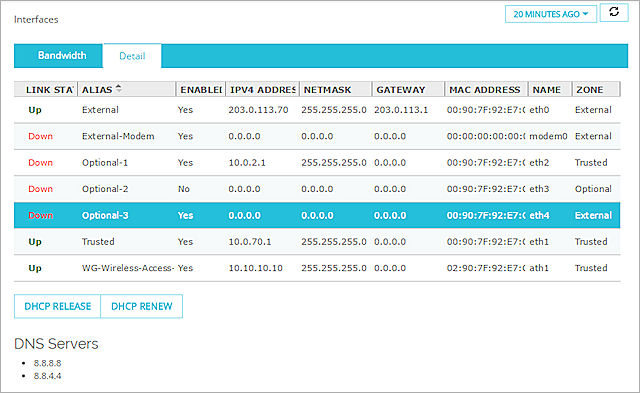Click the refresh icon button

pos(614,12)
